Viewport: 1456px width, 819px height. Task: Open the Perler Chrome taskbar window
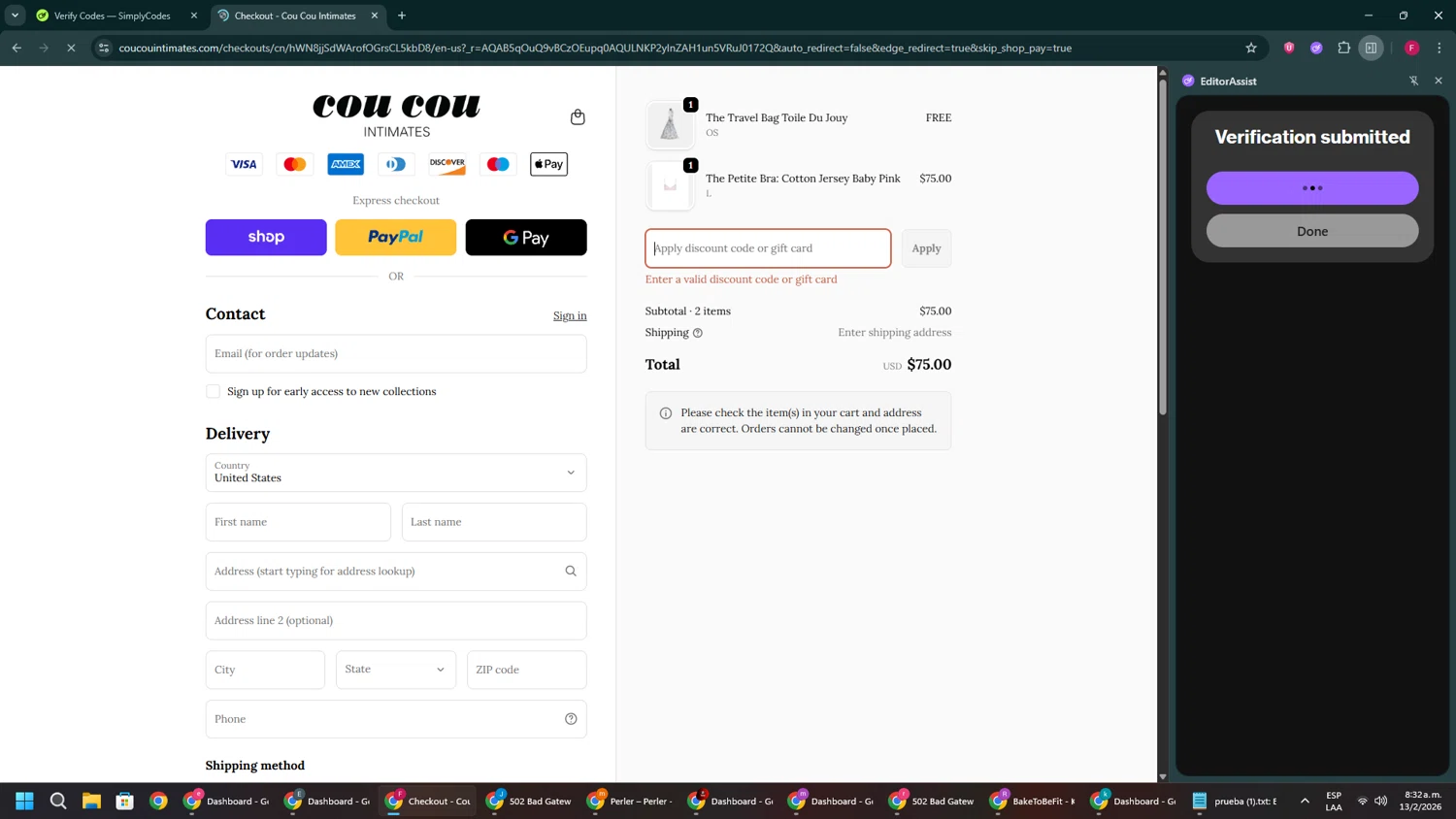coord(631,801)
